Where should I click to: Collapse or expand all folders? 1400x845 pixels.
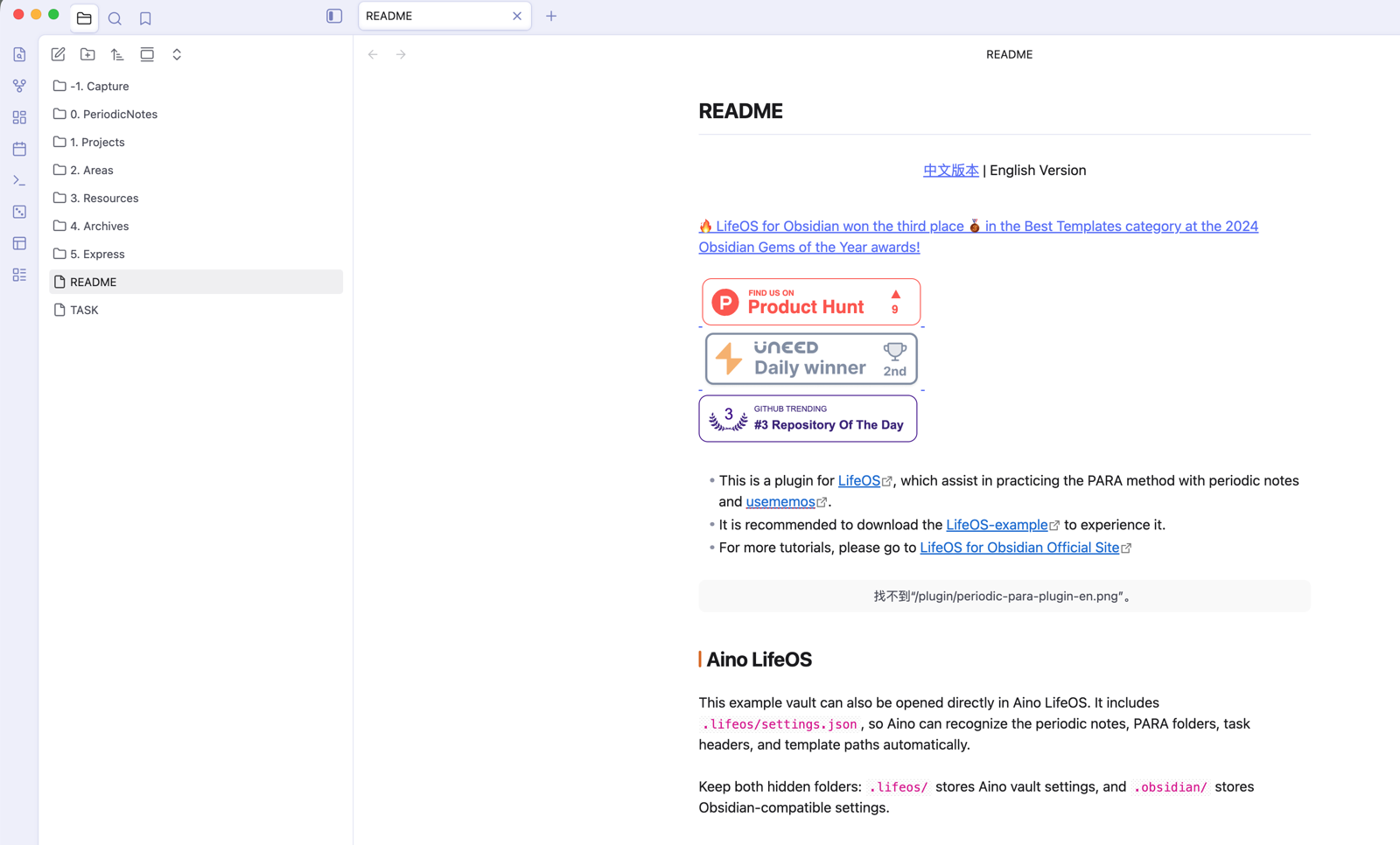[x=177, y=54]
